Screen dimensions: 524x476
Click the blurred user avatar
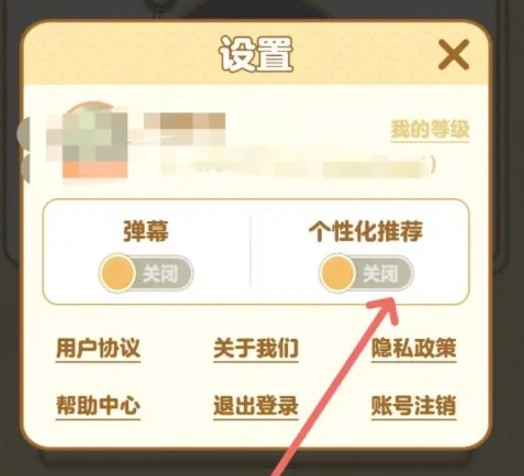(x=88, y=140)
